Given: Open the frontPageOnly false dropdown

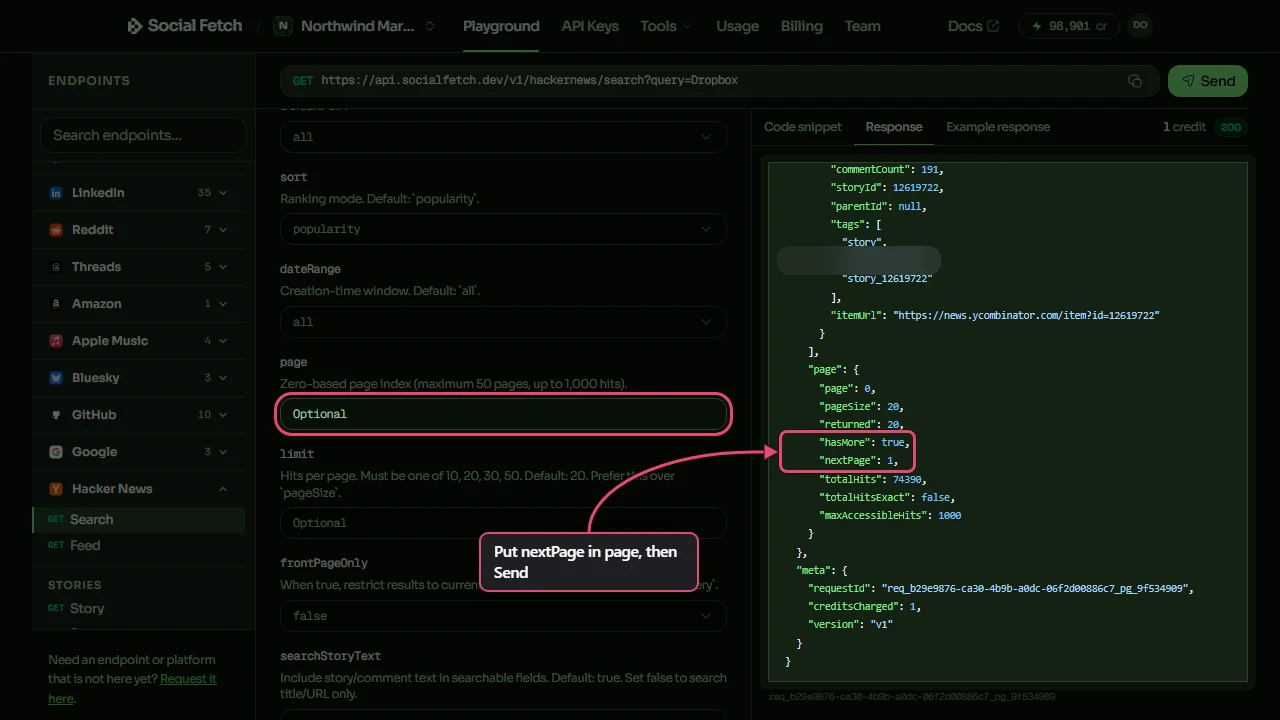Looking at the screenshot, I should 503,616.
